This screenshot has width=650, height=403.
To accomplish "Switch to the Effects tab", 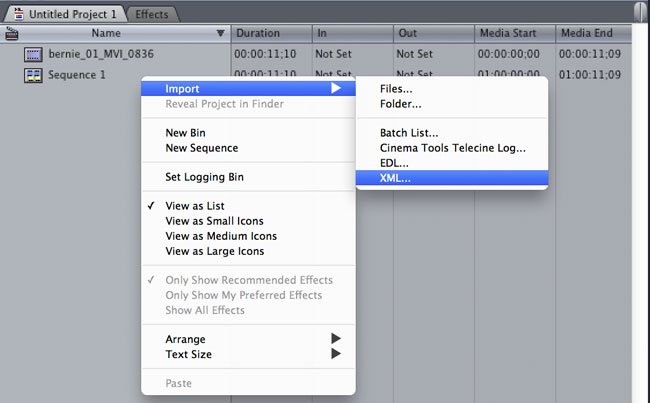I will 152,14.
